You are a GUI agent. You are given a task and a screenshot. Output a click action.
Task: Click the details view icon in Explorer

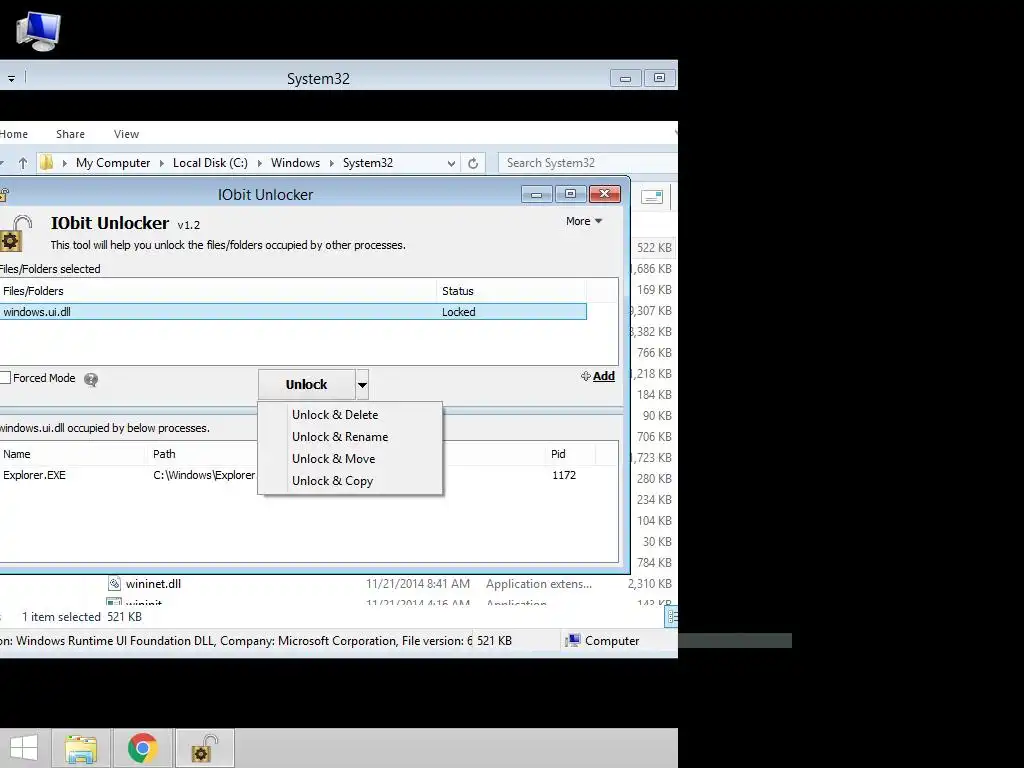[671, 616]
